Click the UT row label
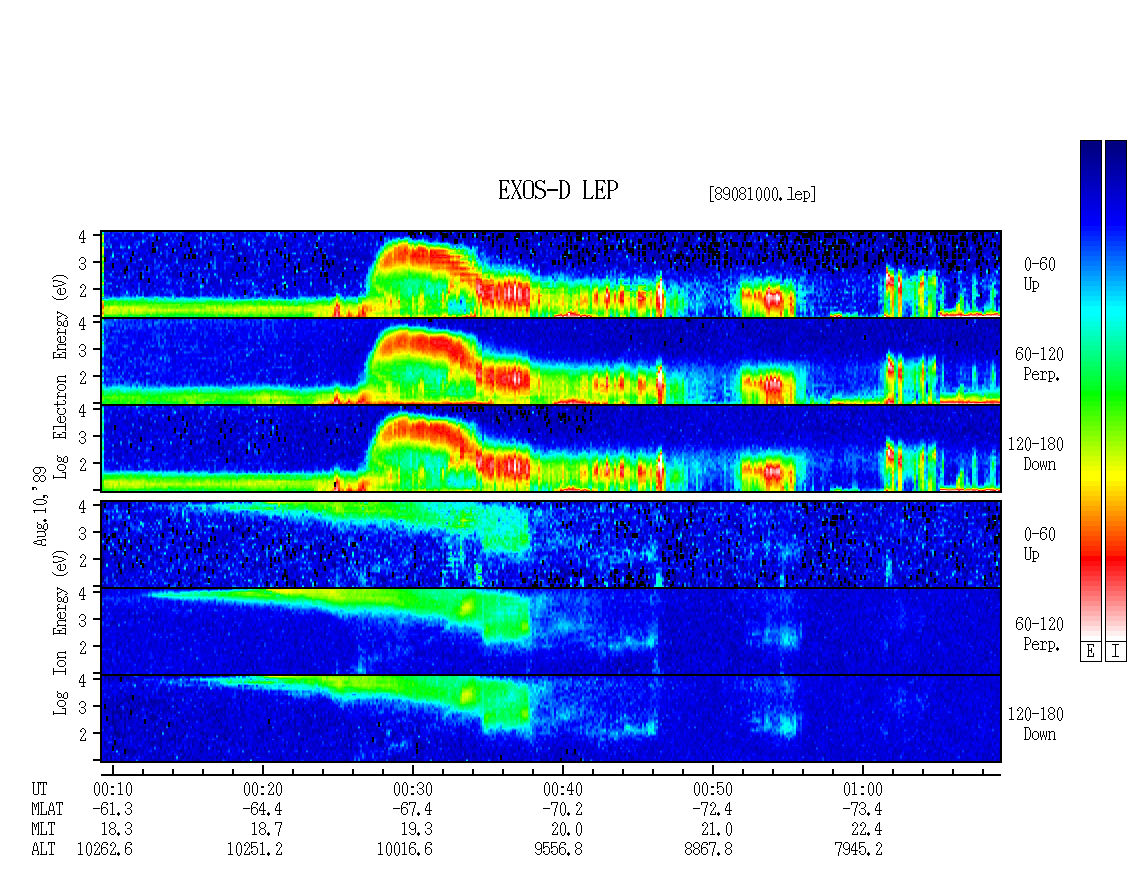This screenshot has height=875, width=1130. click(x=40, y=789)
